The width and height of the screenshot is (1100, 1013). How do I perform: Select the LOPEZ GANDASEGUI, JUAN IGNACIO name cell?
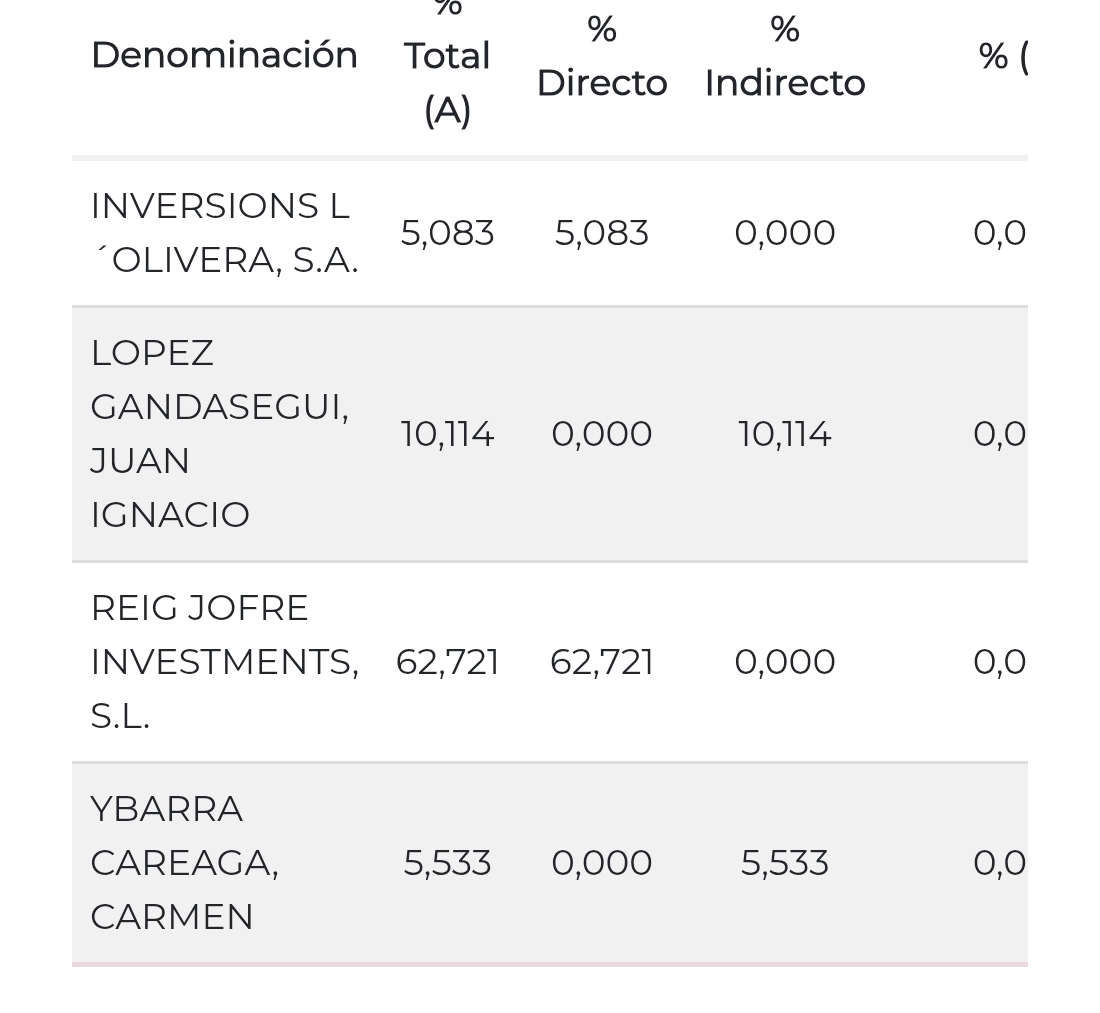[219, 434]
